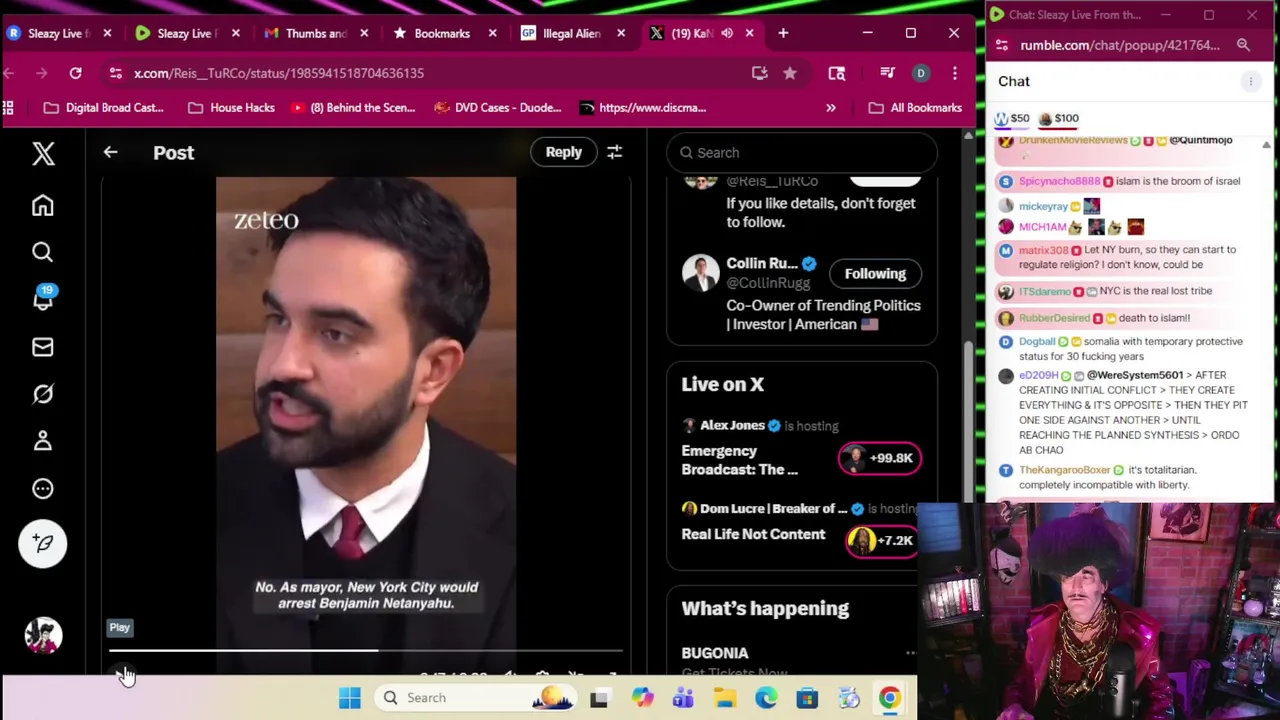Image resolution: width=1280 pixels, height=720 pixels.
Task: Open File Explorer from taskbar
Action: click(725, 698)
